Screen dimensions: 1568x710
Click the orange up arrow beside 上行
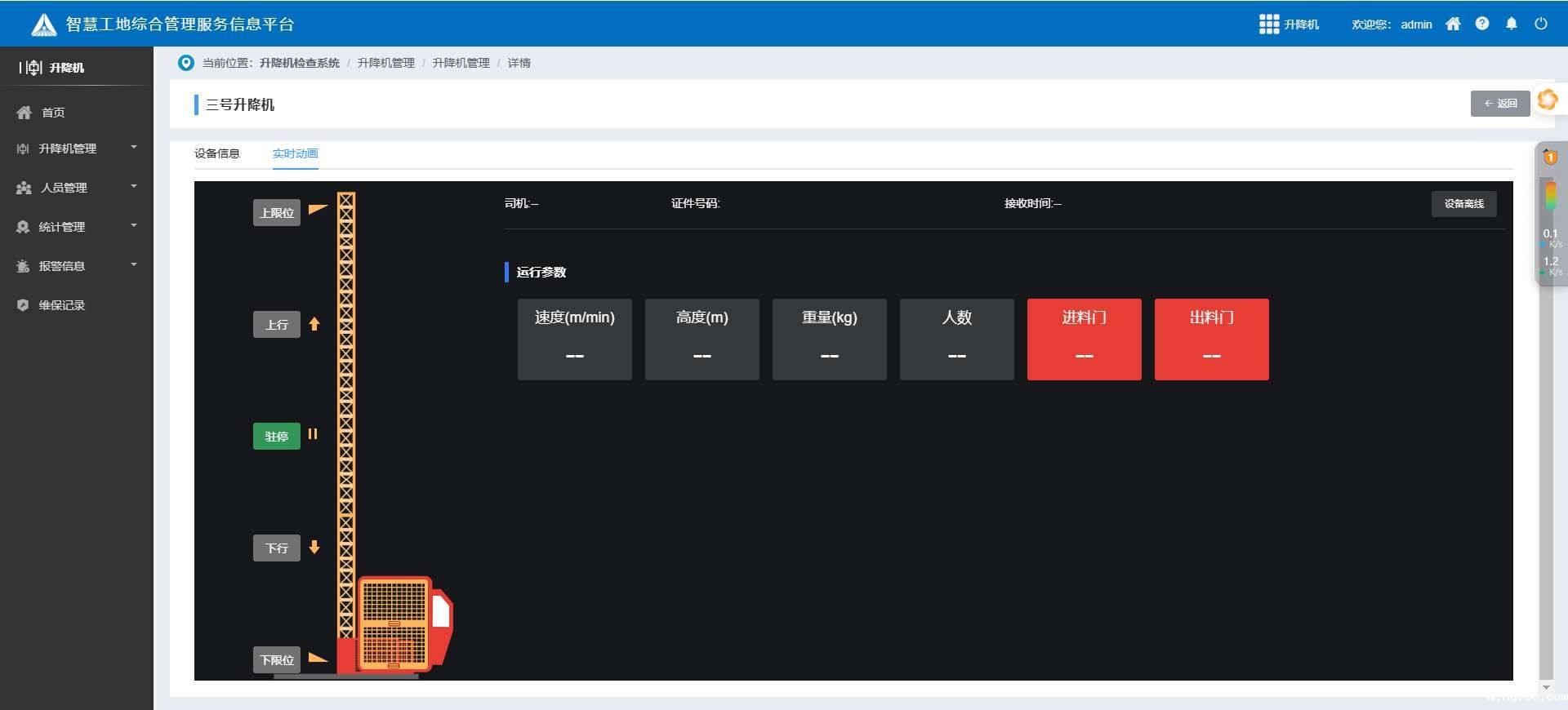click(314, 324)
